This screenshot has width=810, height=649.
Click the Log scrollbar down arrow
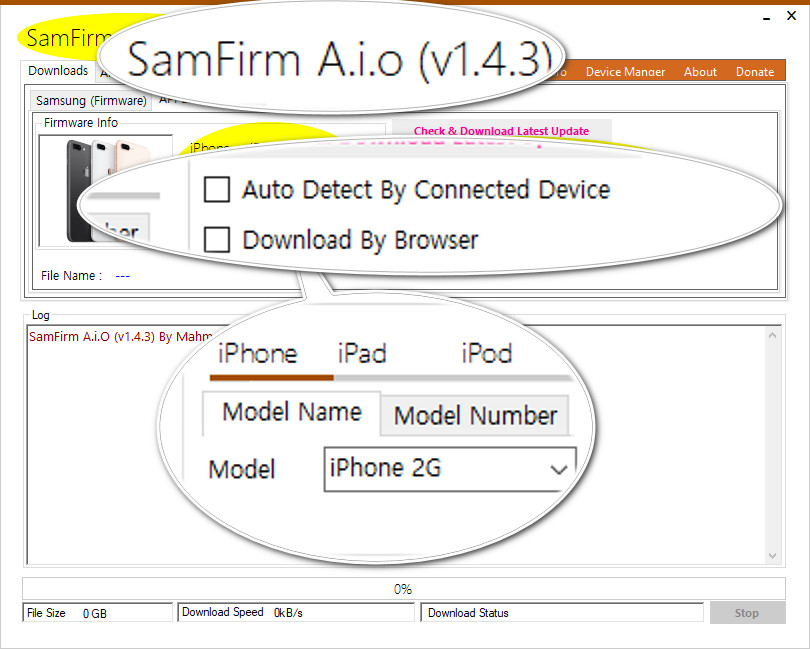coord(772,555)
